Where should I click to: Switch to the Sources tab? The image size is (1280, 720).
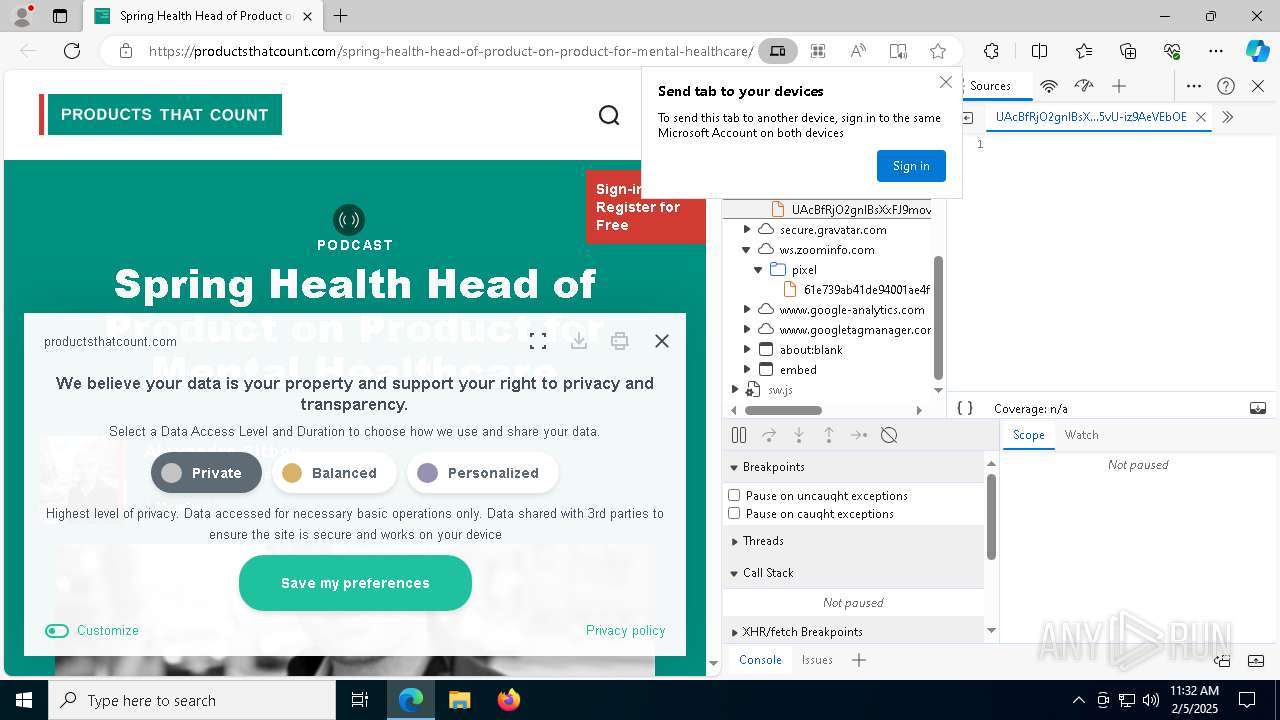[x=990, y=86]
